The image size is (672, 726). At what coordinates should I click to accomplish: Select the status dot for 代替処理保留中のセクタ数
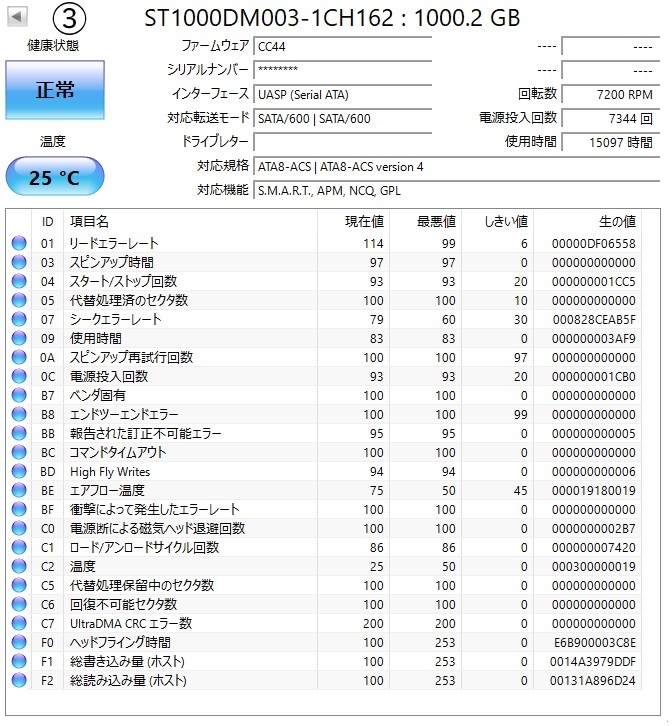[x=19, y=585]
